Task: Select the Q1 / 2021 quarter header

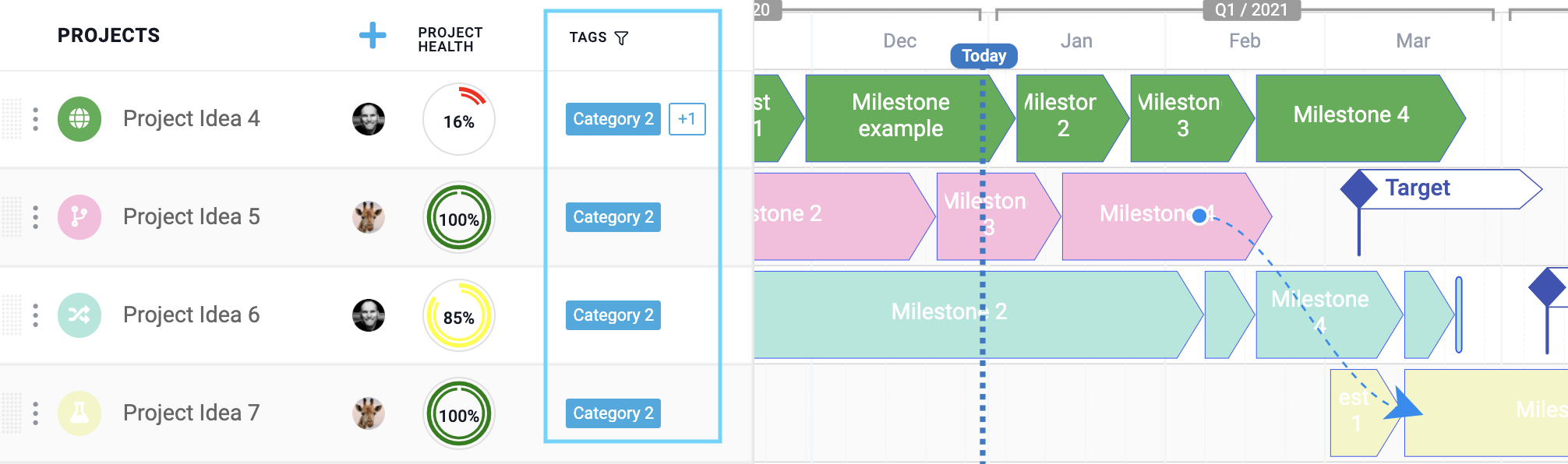Action: point(1252,10)
